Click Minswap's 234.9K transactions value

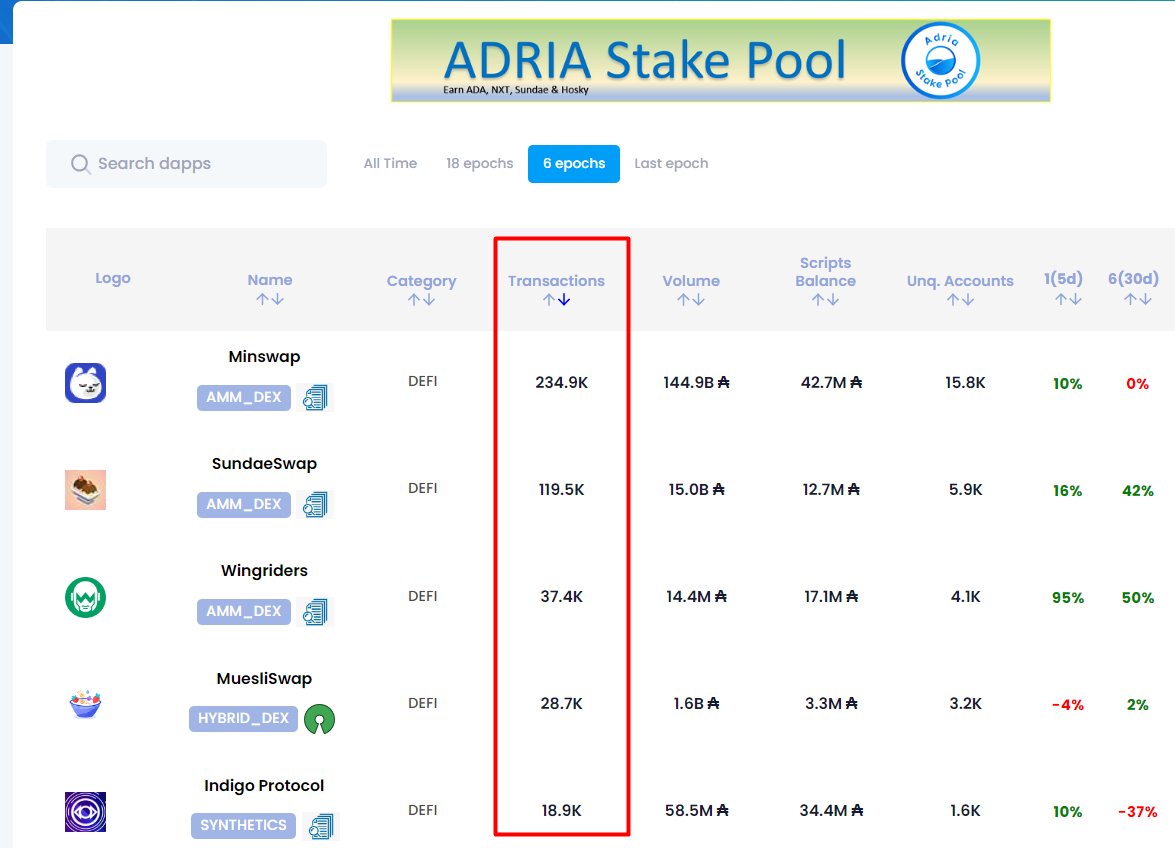(x=561, y=383)
